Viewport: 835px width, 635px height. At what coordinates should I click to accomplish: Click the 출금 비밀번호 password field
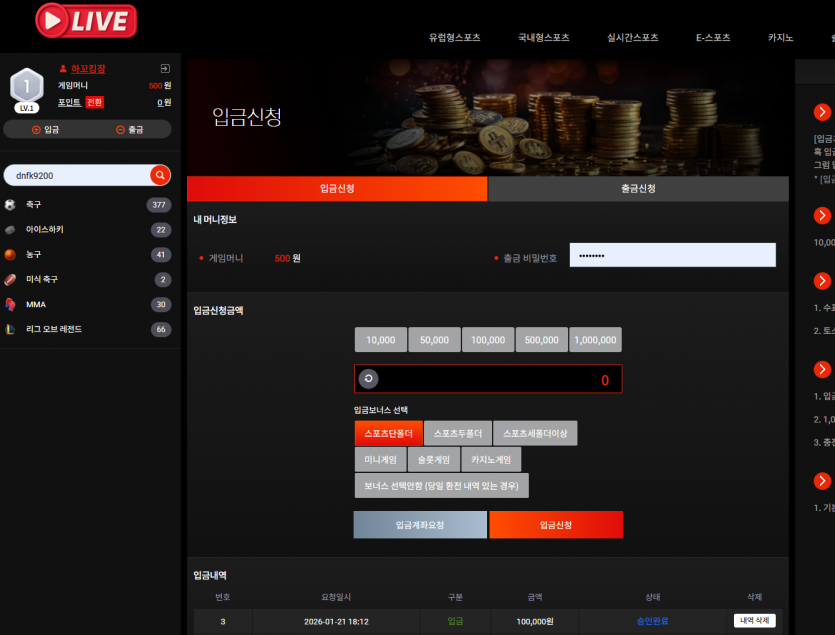[x=673, y=255]
